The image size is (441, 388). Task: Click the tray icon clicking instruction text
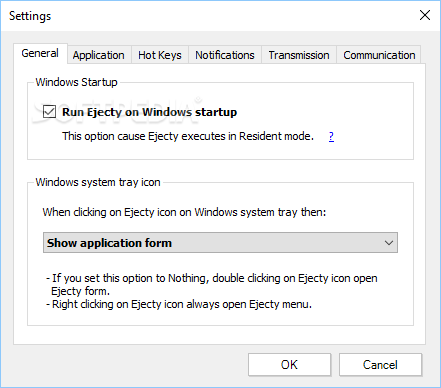(x=184, y=212)
